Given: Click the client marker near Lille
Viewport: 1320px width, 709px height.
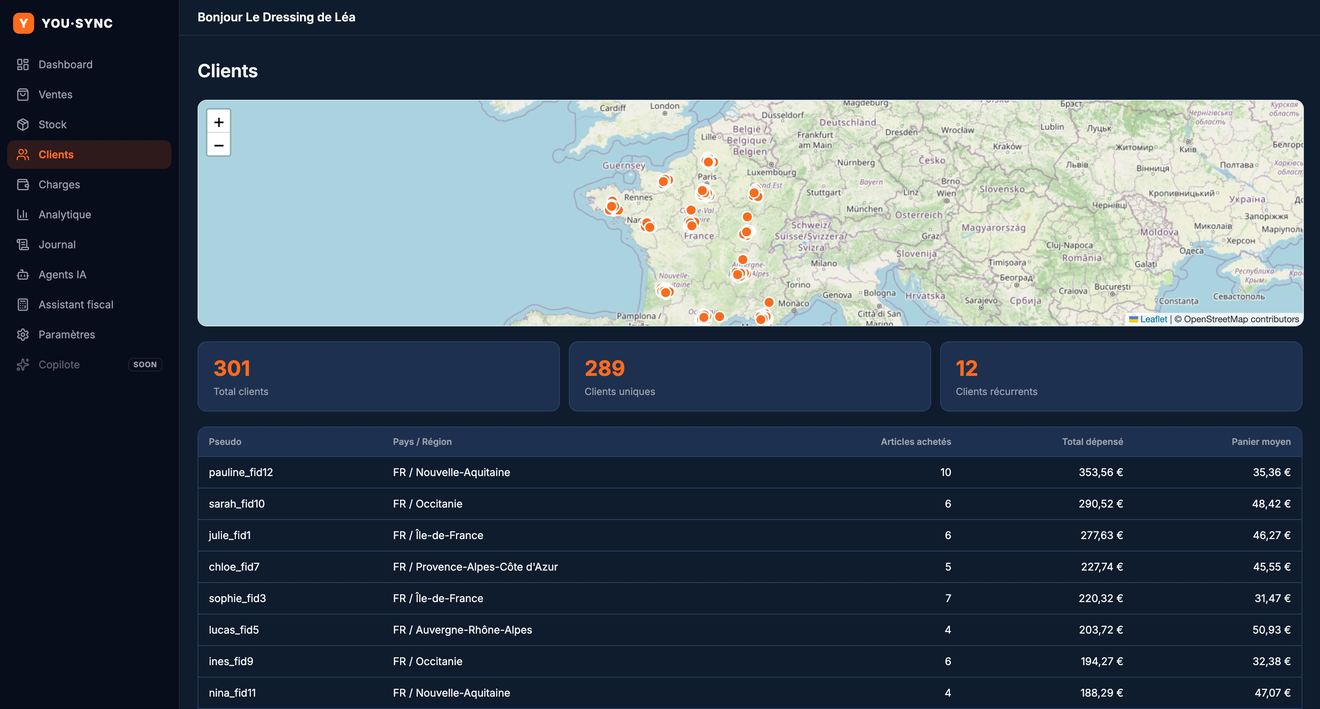Looking at the screenshot, I should tap(709, 161).
